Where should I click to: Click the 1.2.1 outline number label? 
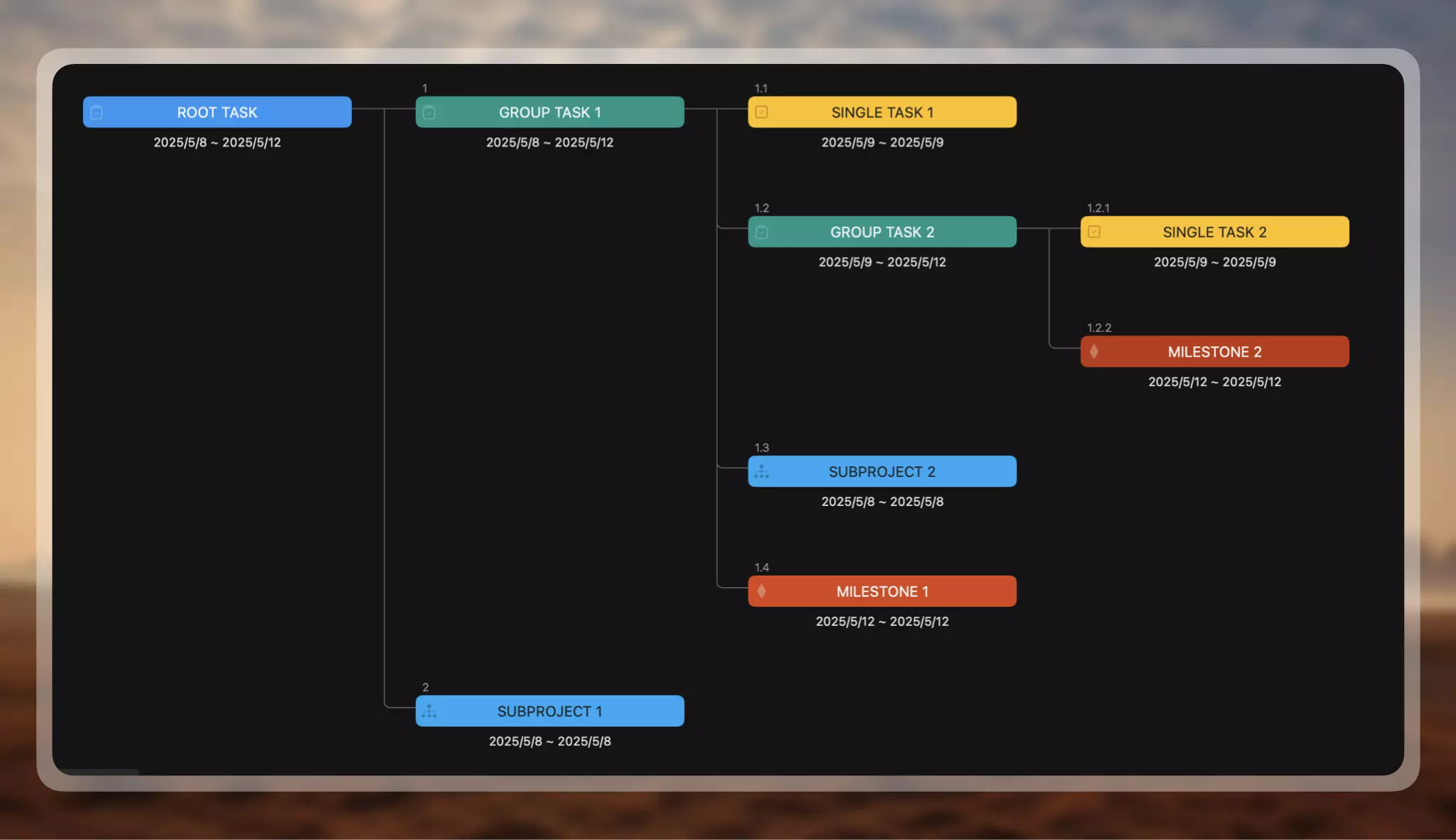click(x=1098, y=208)
